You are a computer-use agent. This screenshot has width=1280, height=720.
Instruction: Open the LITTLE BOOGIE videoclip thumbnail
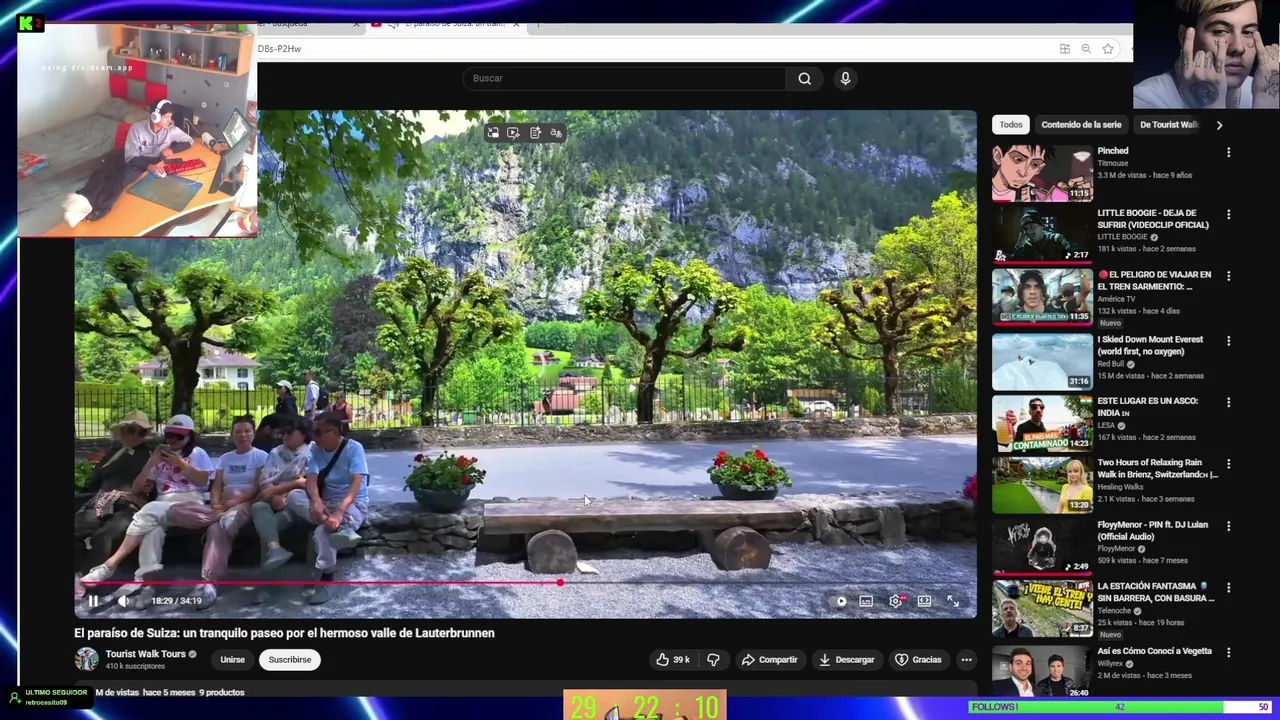(x=1042, y=234)
